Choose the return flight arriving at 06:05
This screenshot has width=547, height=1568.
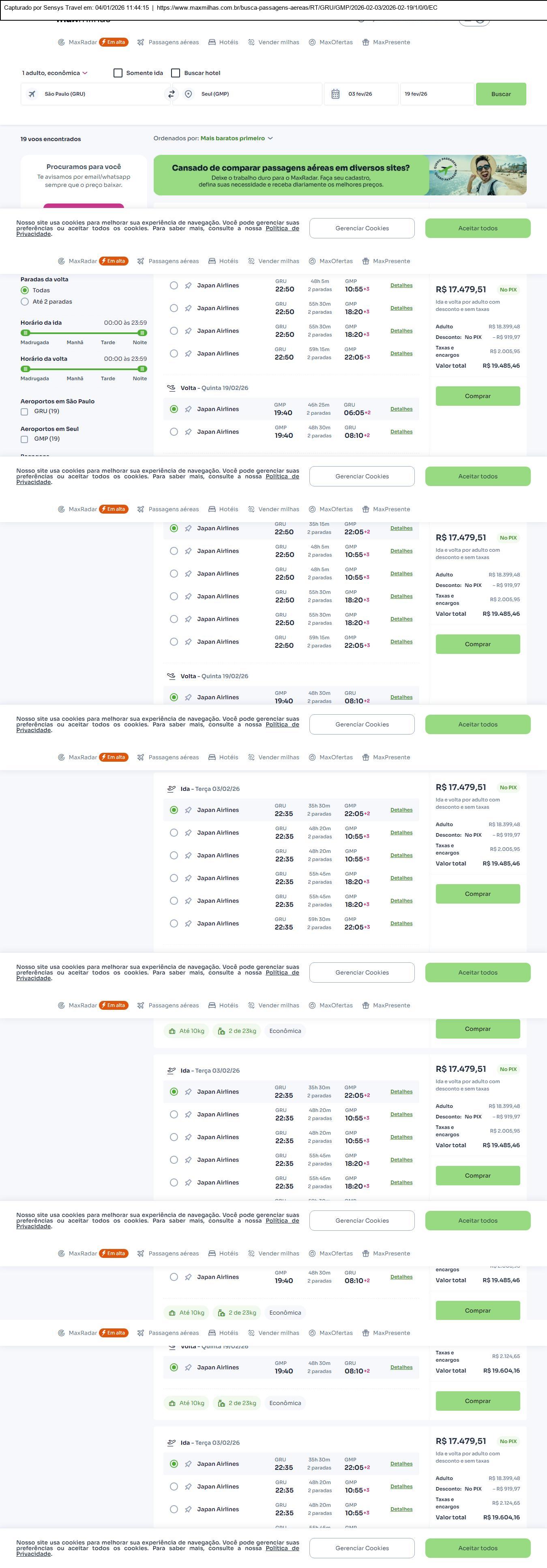(174, 410)
